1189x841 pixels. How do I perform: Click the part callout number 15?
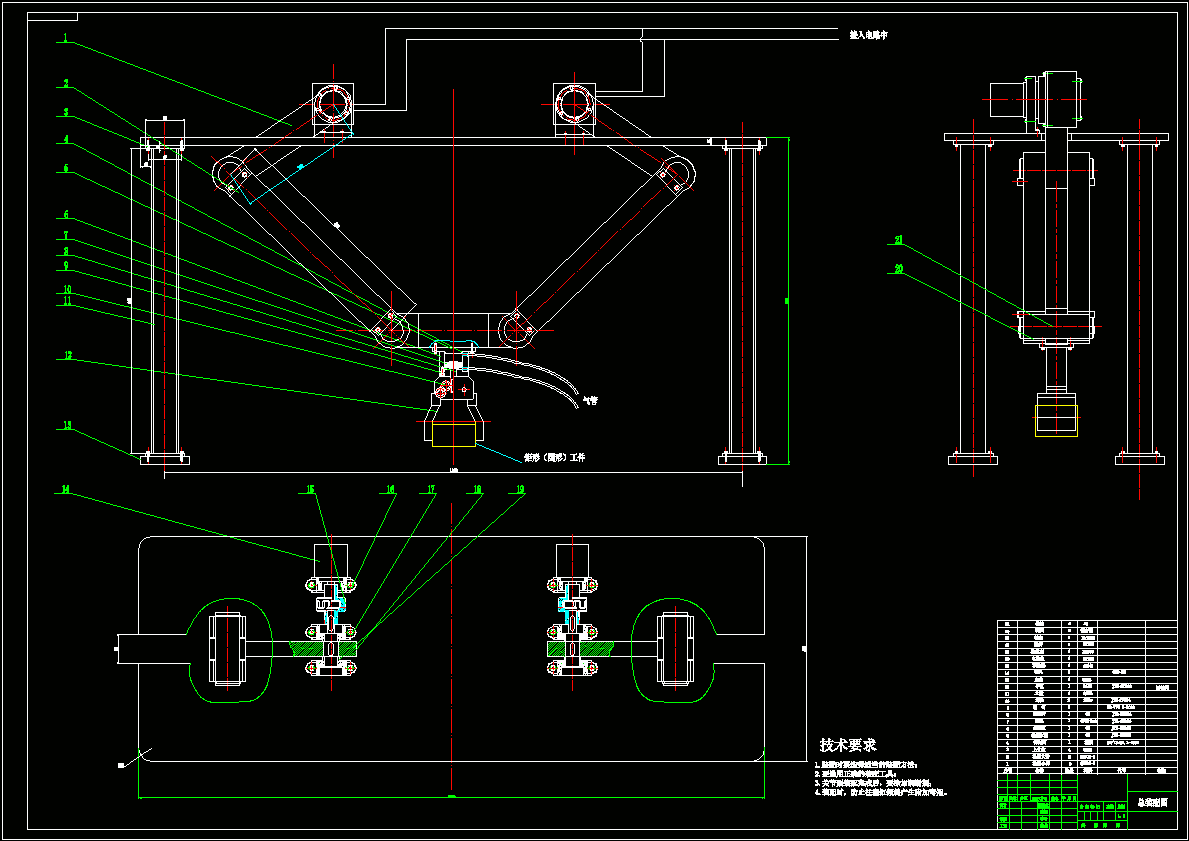pyautogui.click(x=310, y=490)
